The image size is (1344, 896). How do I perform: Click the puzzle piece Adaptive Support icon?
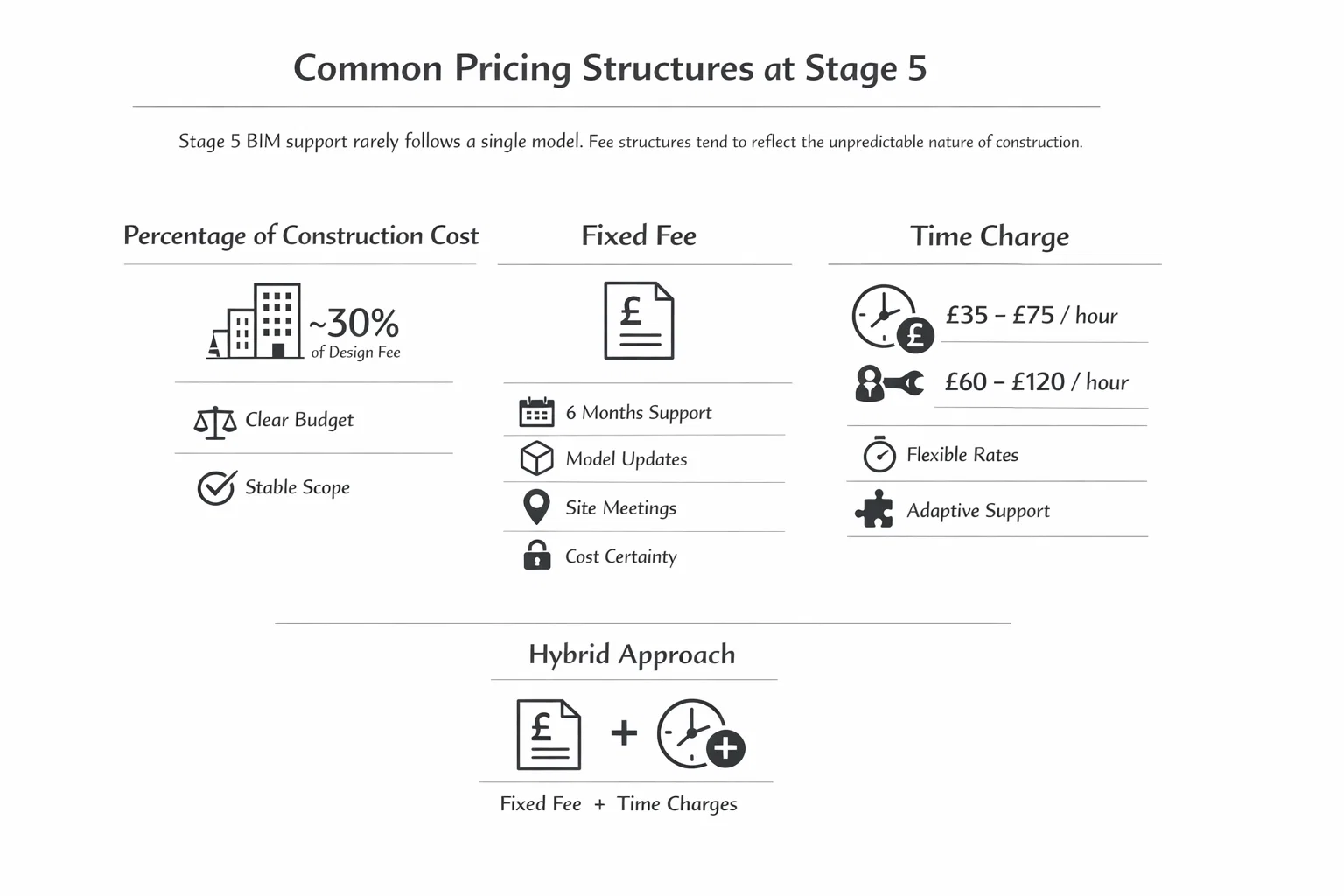tap(874, 510)
